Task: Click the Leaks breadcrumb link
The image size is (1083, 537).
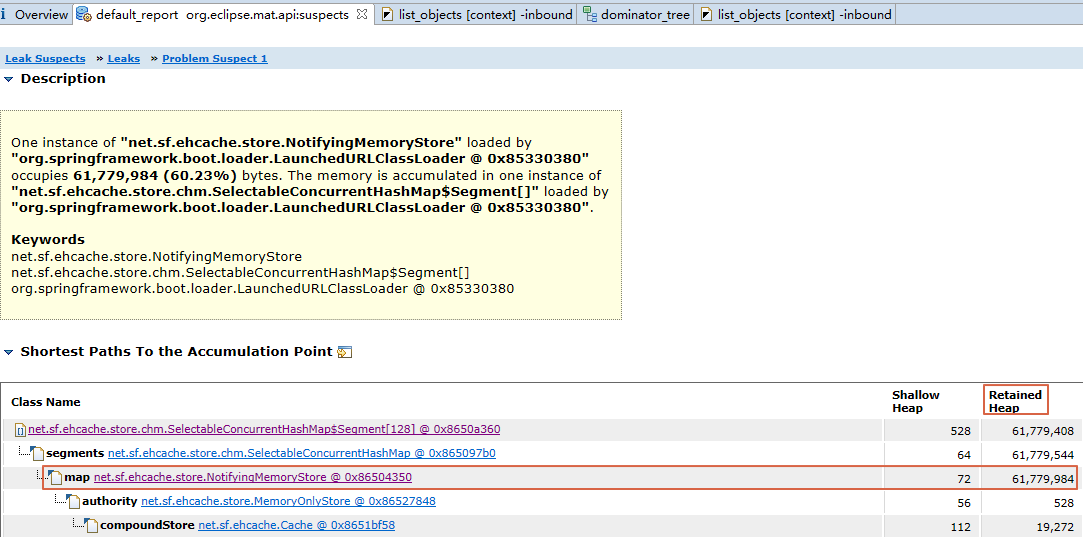Action: [124, 59]
